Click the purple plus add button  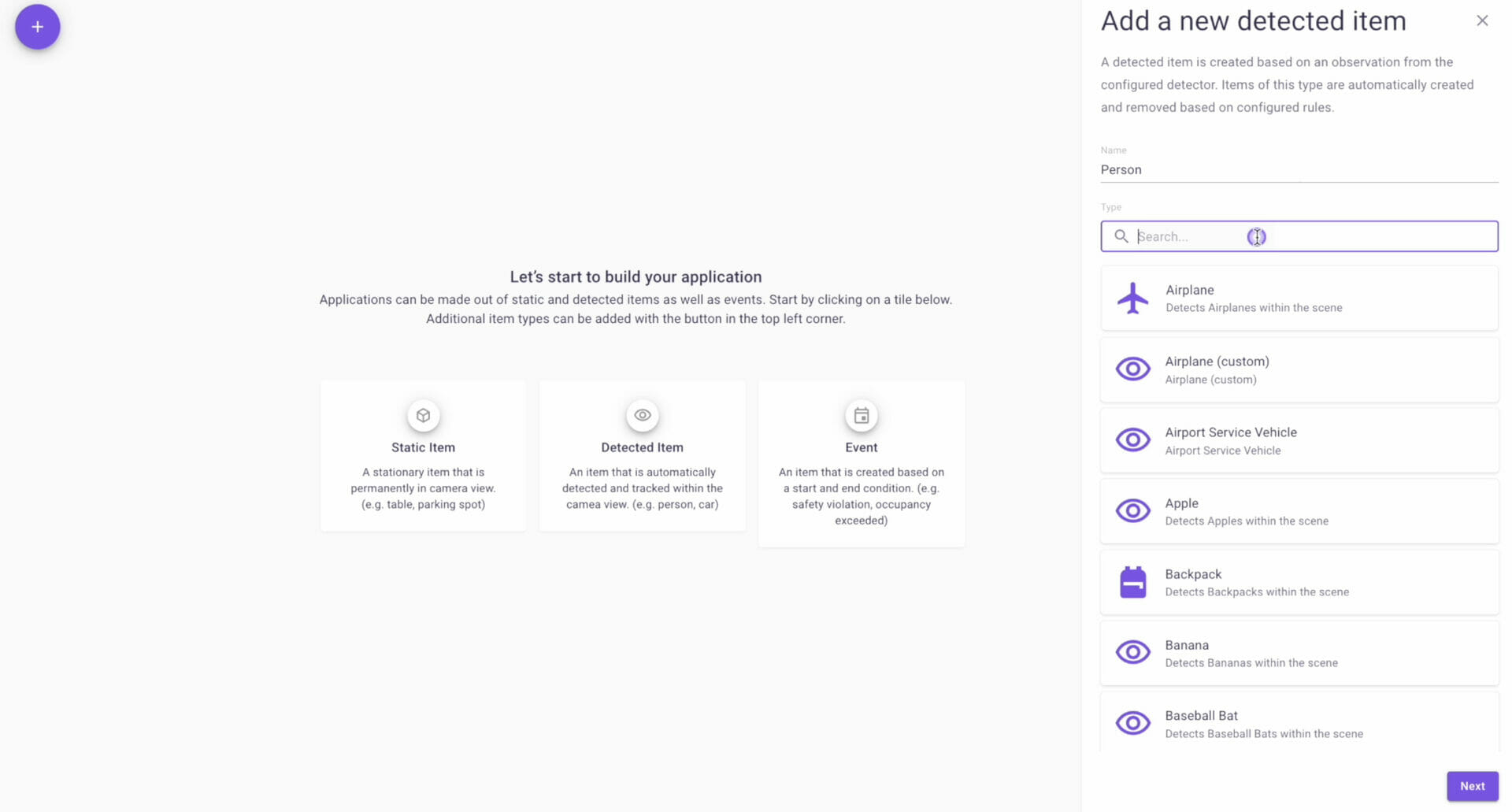click(x=37, y=27)
